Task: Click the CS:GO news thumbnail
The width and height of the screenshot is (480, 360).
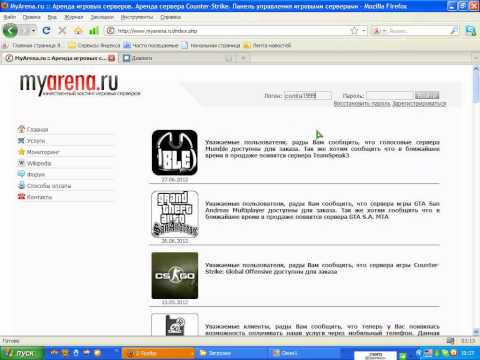Action: (175, 275)
